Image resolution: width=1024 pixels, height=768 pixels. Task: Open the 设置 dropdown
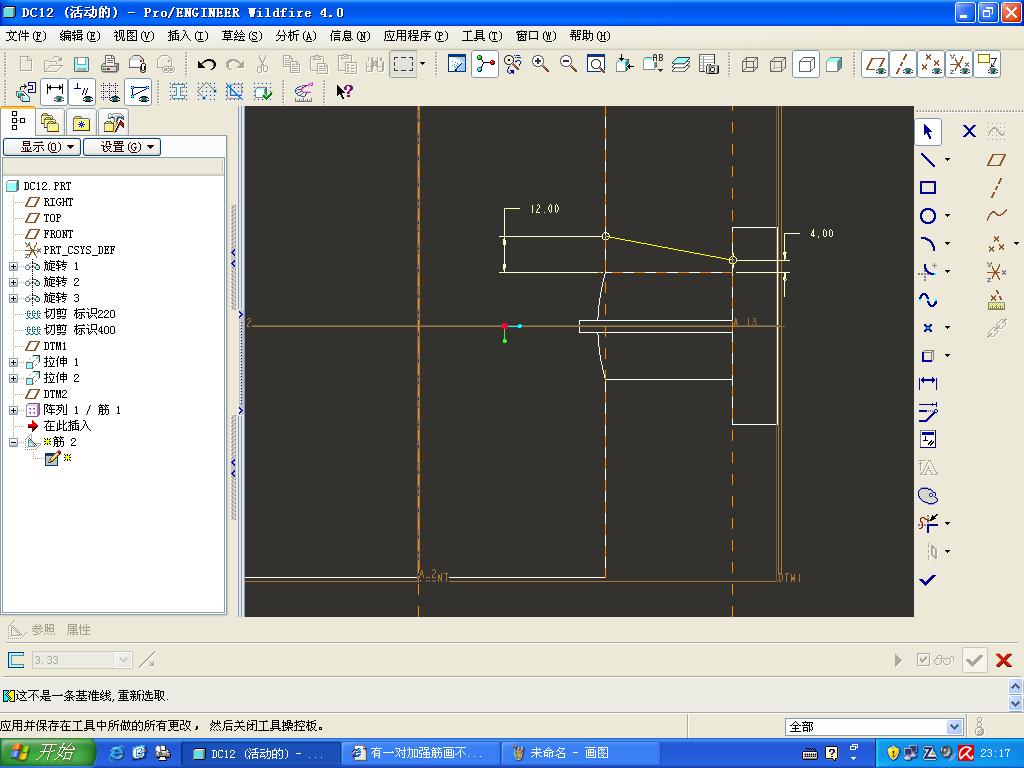(121, 147)
